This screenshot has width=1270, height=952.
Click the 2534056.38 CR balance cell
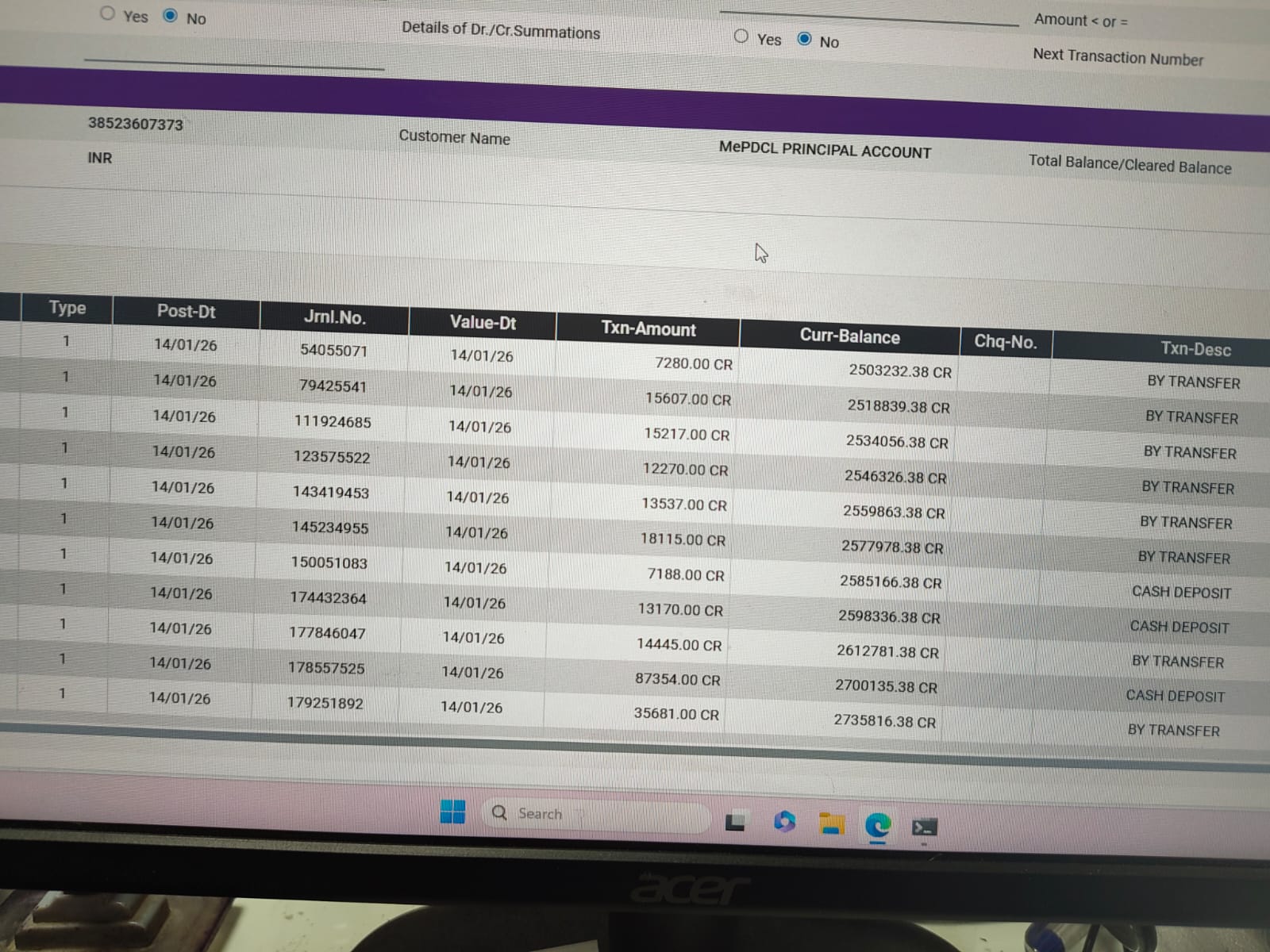pos(897,441)
